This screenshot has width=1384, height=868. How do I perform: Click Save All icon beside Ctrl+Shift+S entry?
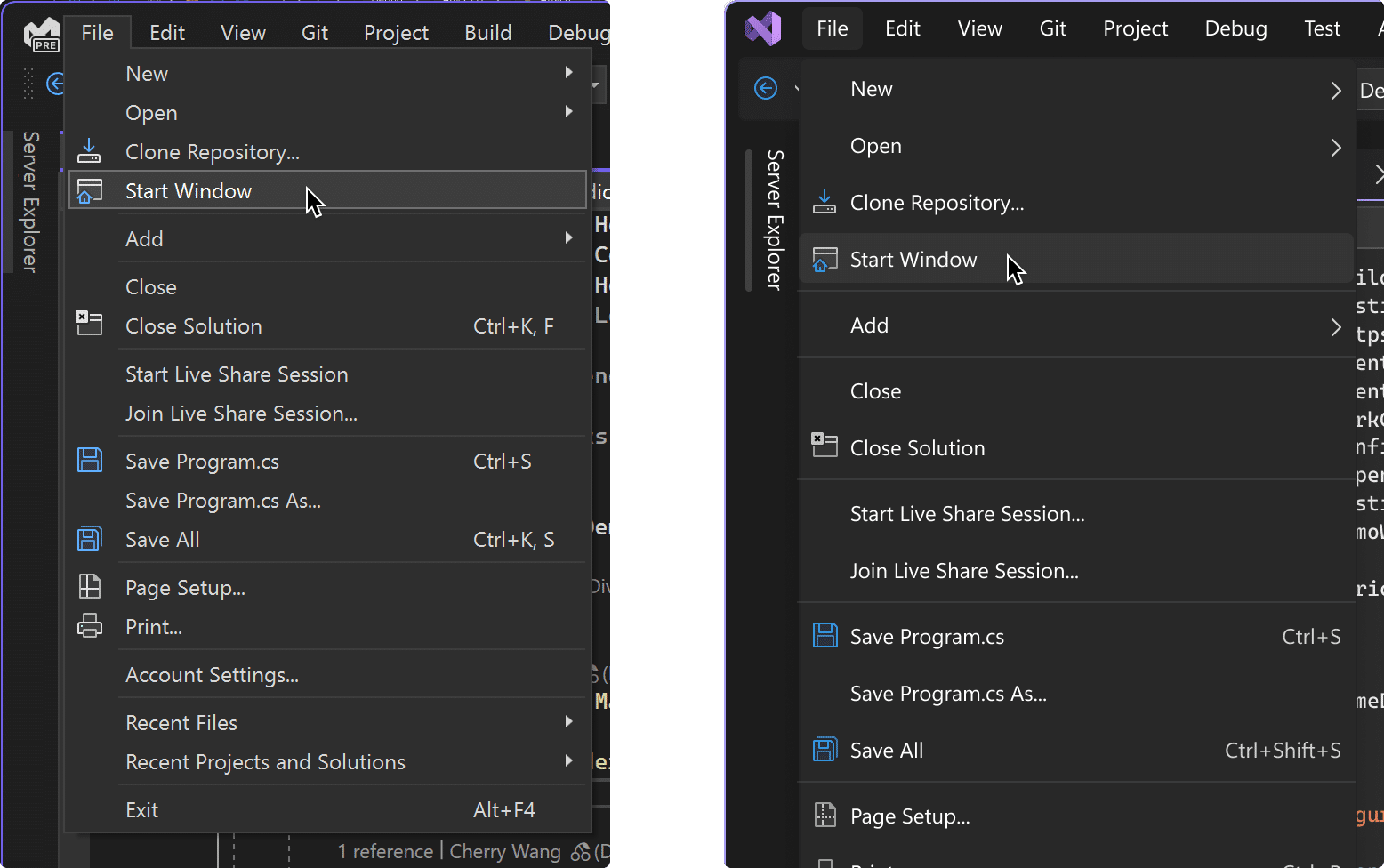pyautogui.click(x=825, y=750)
